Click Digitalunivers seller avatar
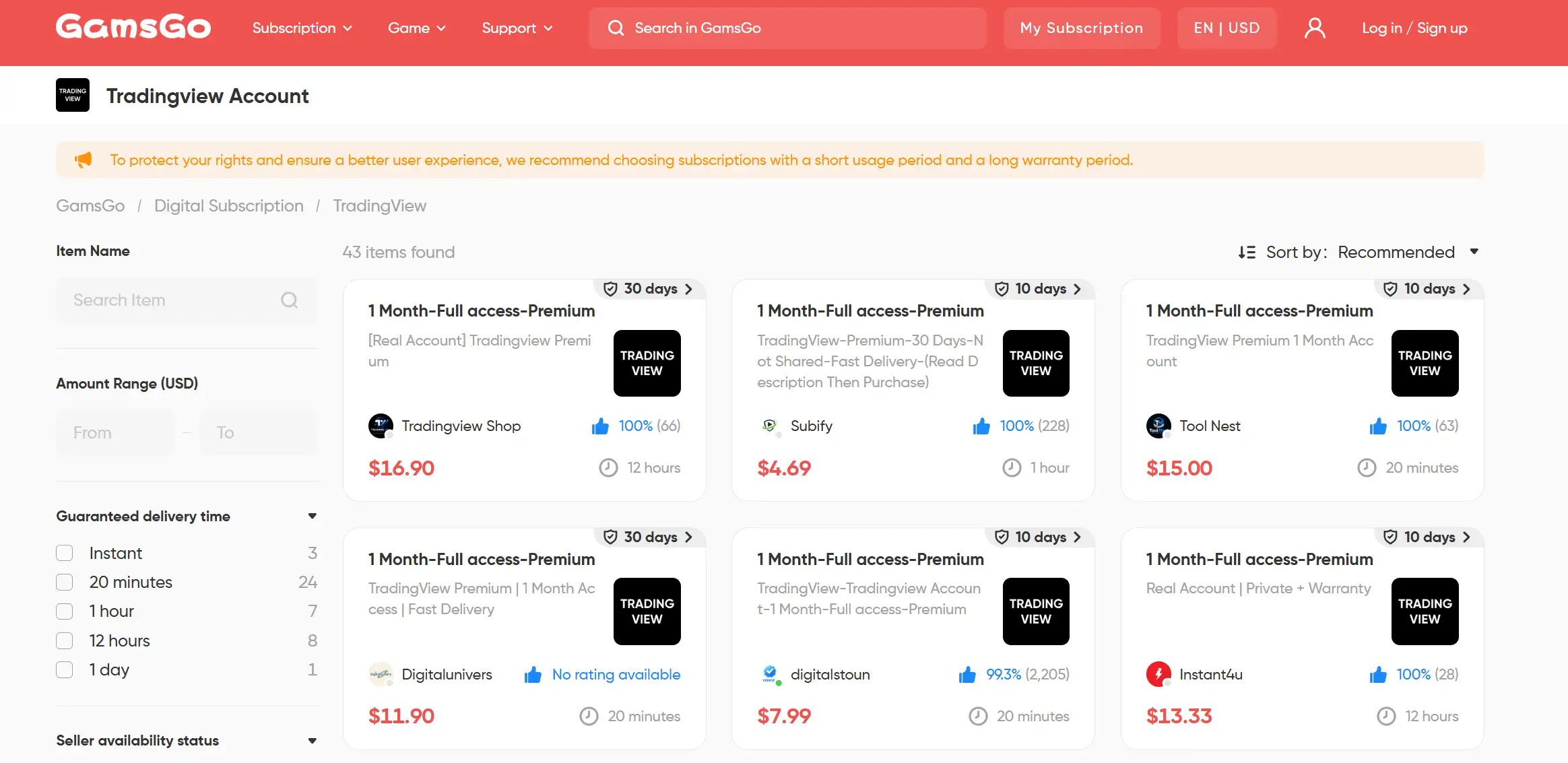The height and width of the screenshot is (763, 1568). pos(381,674)
